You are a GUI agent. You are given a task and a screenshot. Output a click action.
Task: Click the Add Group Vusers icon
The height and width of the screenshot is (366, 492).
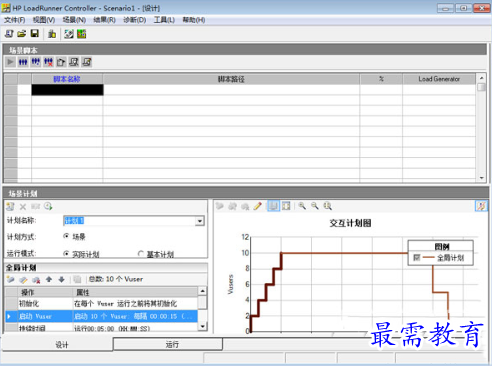pyautogui.click(x=36, y=62)
